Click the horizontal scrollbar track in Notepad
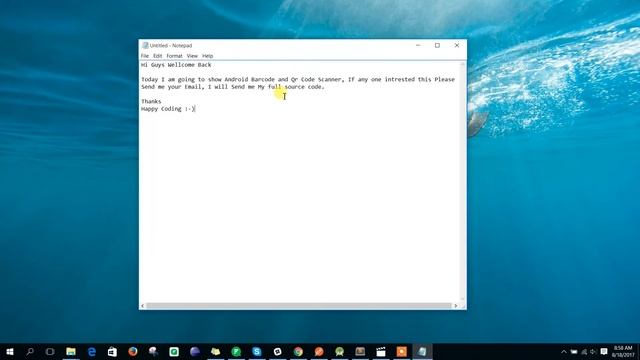640x360 pixels. (x=299, y=306)
